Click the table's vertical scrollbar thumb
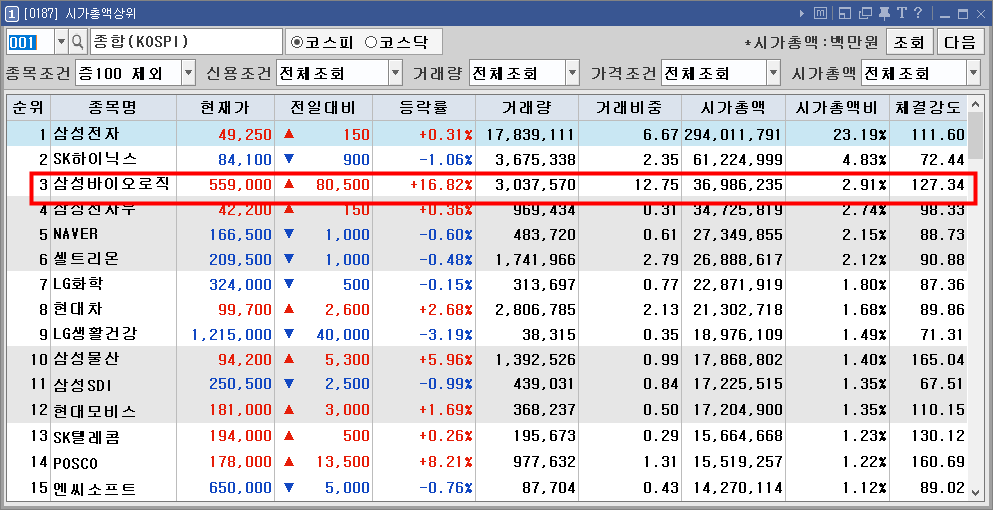Screen dimensions: 993x510 click(x=975, y=136)
